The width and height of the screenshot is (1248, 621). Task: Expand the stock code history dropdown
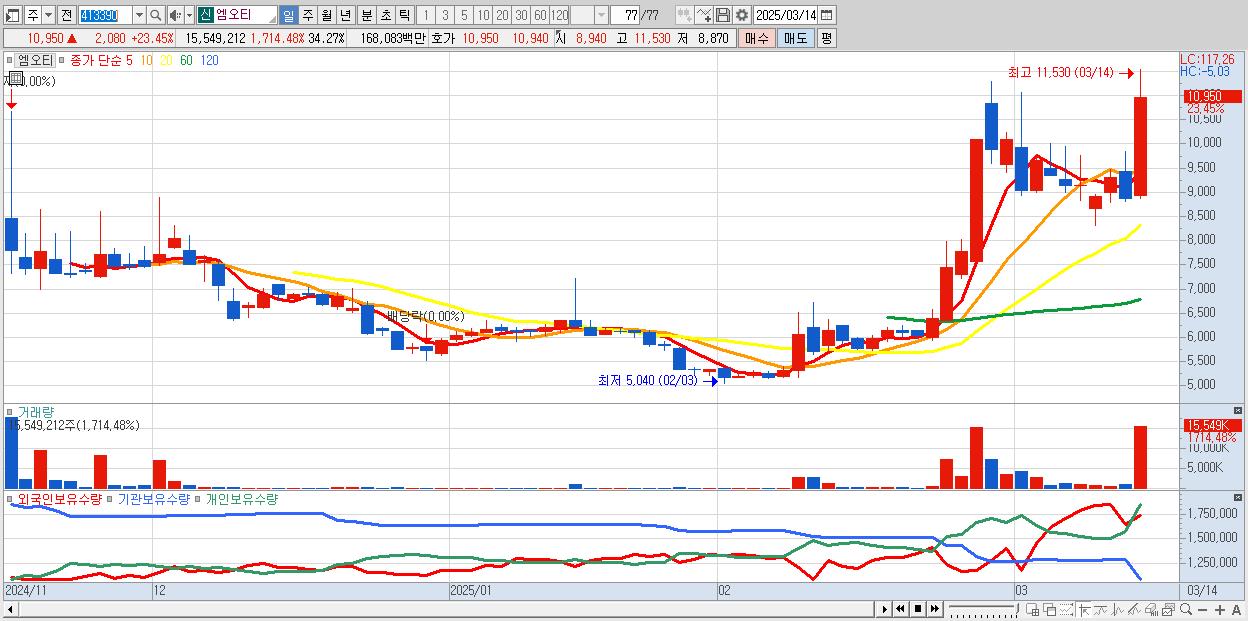[x=139, y=15]
